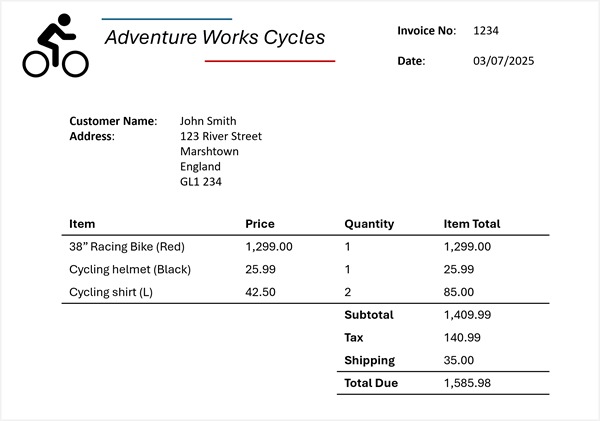Viewport: 600px width, 421px height.
Task: Select the date 03/07/2025
Action: pos(504,61)
